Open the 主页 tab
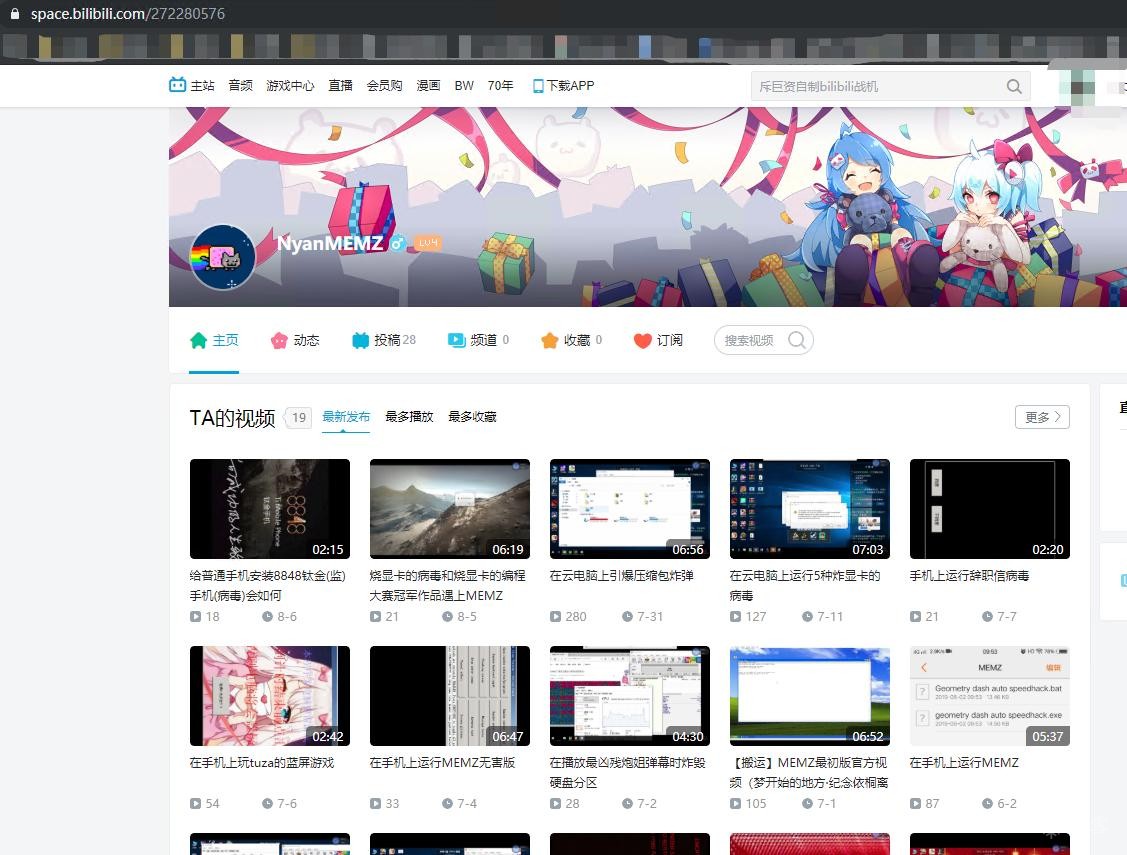 coord(214,341)
